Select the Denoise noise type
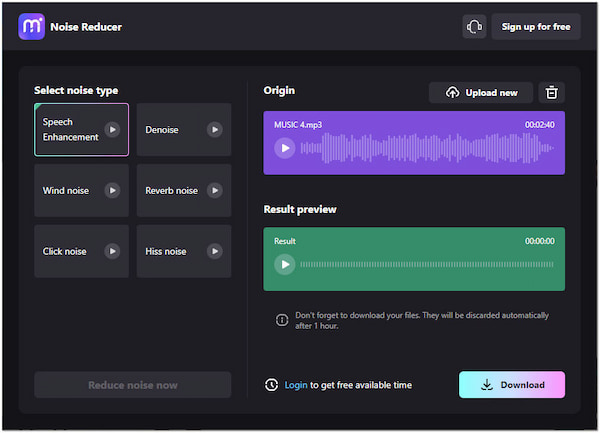Viewport: 600px width, 433px height. coord(184,130)
